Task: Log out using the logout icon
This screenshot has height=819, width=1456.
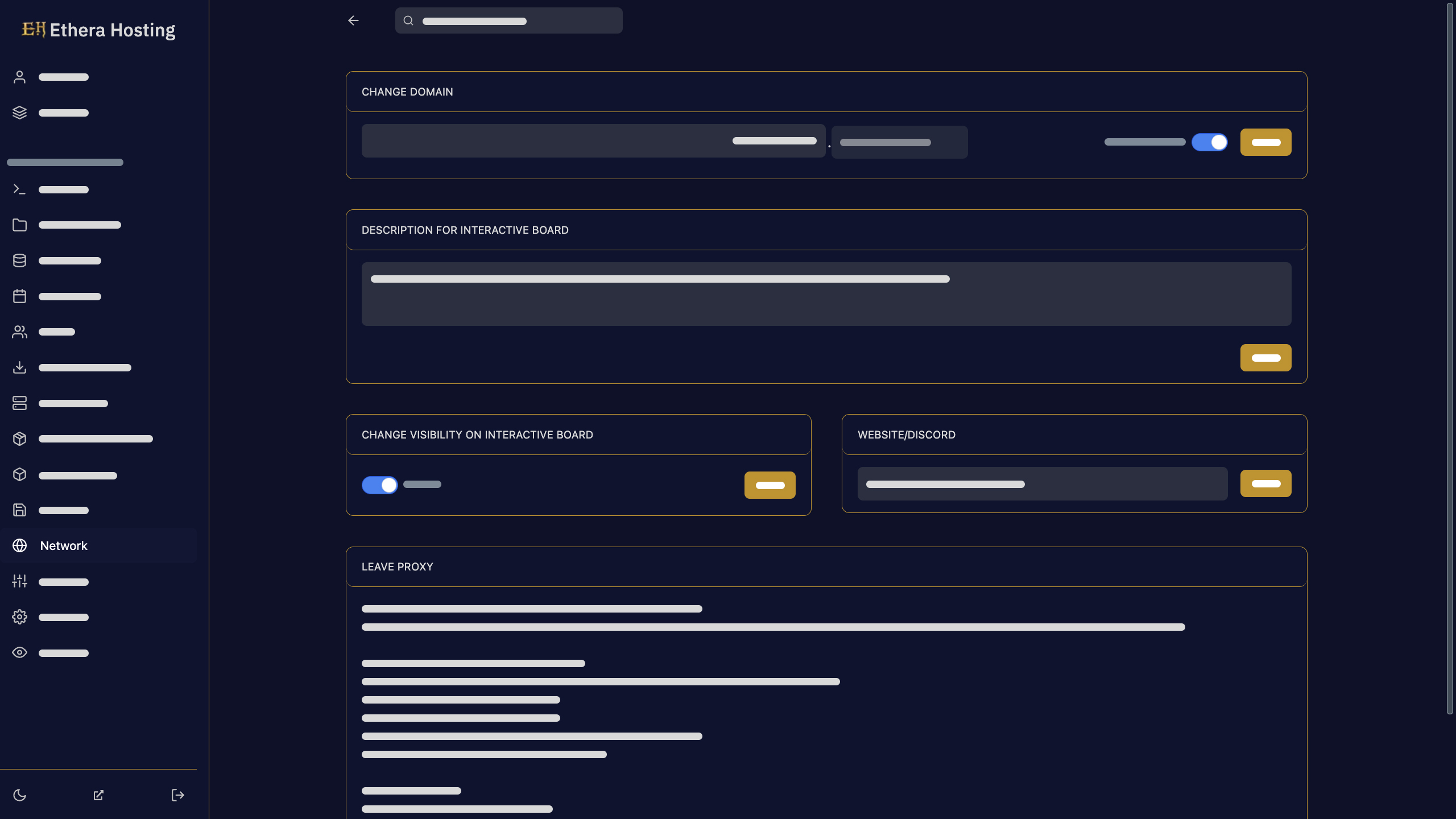Action: pyautogui.click(x=177, y=795)
